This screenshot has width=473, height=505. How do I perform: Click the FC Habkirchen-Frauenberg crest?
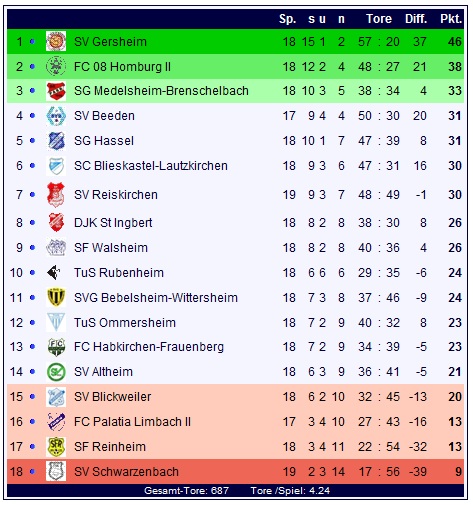click(56, 347)
